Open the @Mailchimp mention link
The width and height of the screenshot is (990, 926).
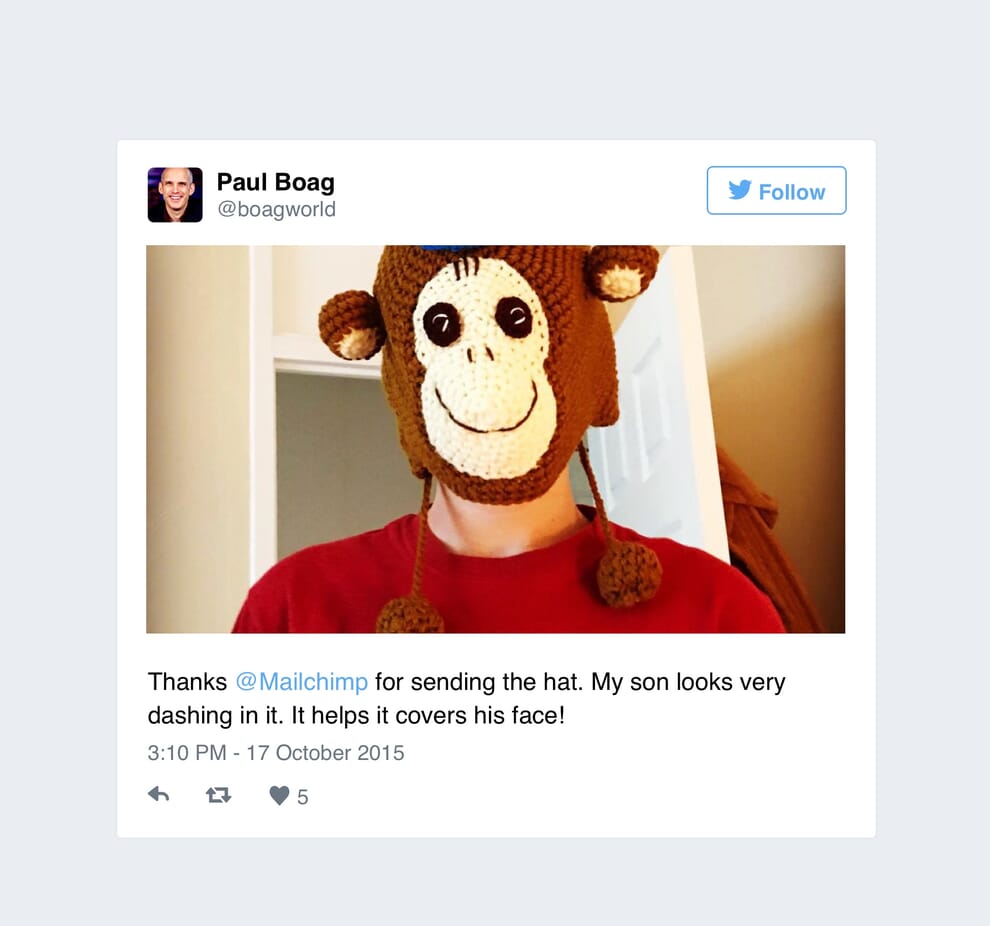tap(301, 682)
